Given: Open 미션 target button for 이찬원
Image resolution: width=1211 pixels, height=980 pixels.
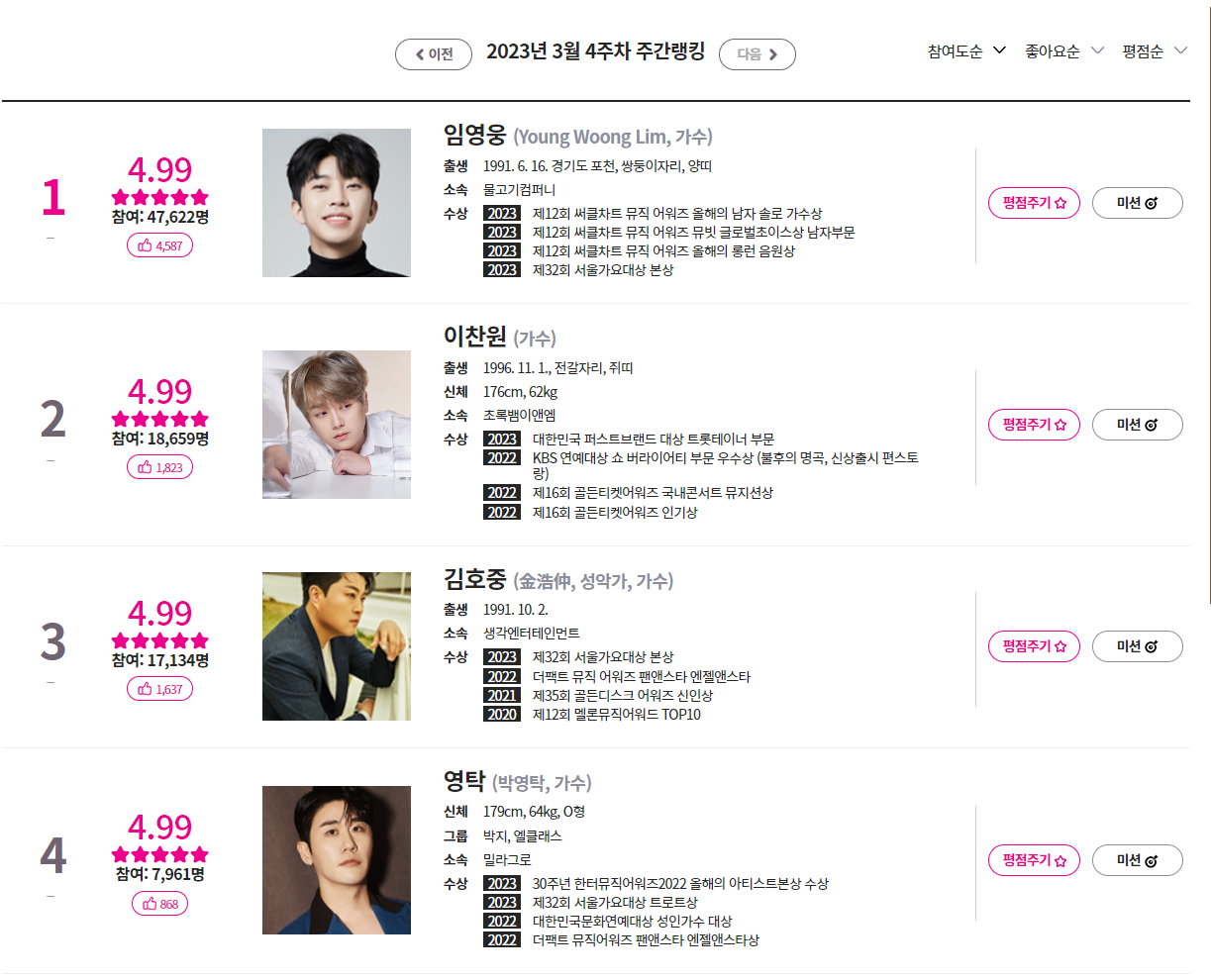Looking at the screenshot, I should click(x=1138, y=425).
